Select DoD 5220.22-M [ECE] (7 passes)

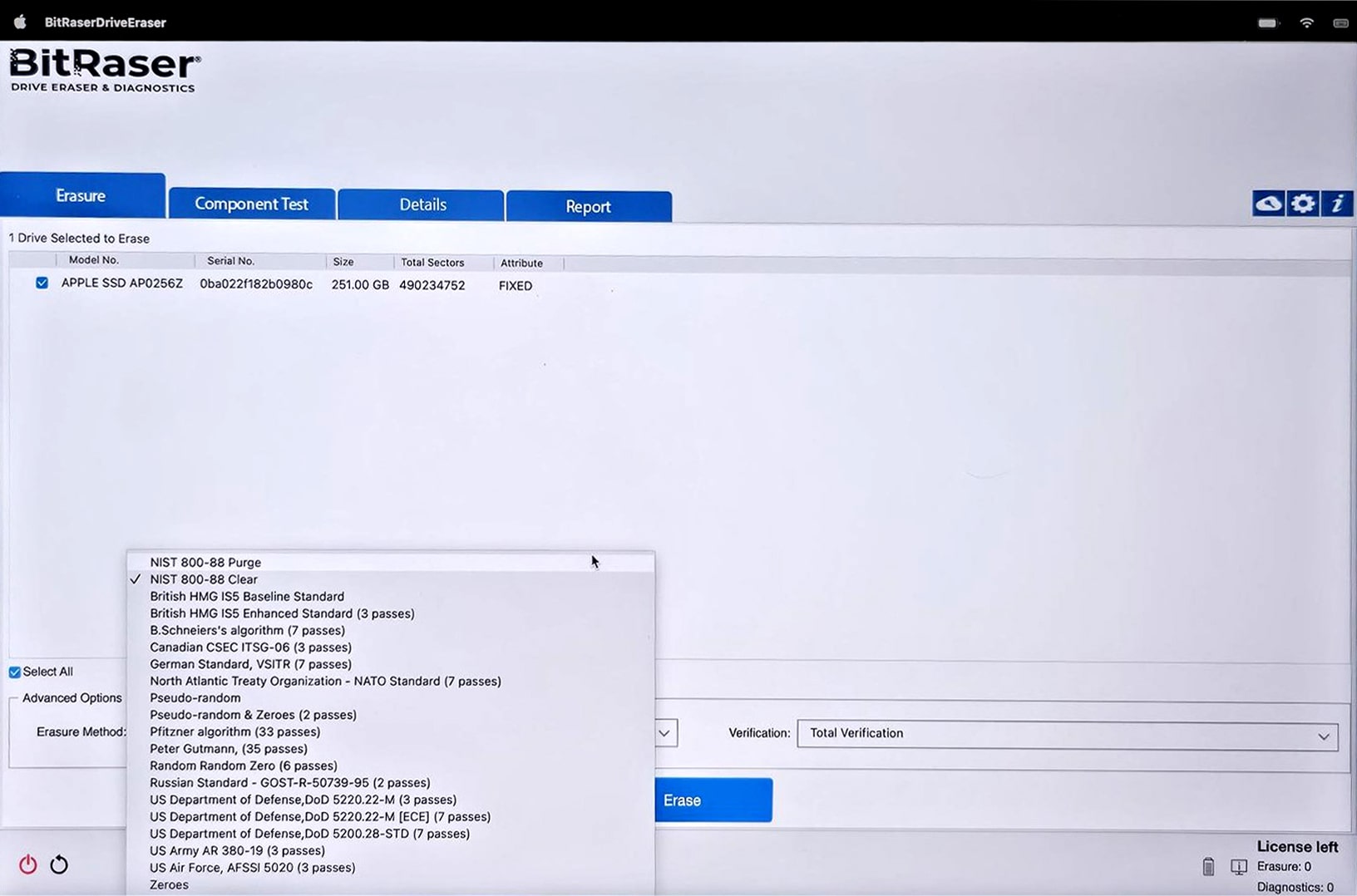391,817
